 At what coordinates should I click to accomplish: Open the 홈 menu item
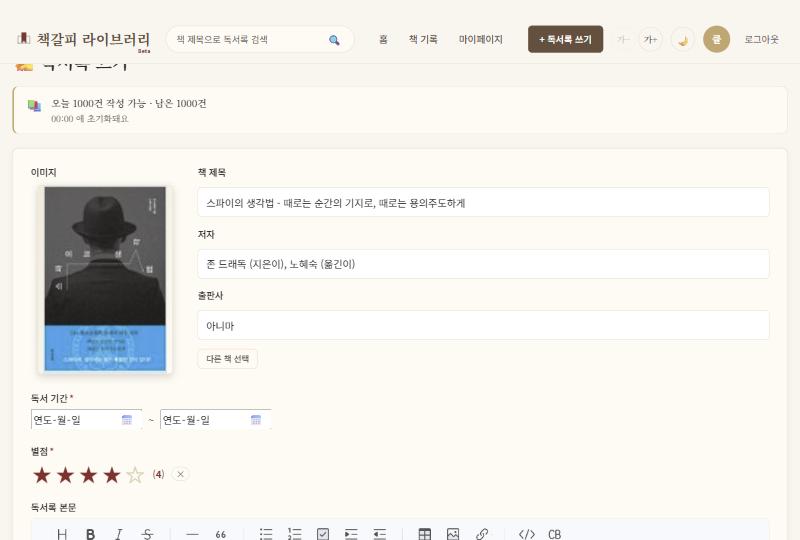[383, 39]
